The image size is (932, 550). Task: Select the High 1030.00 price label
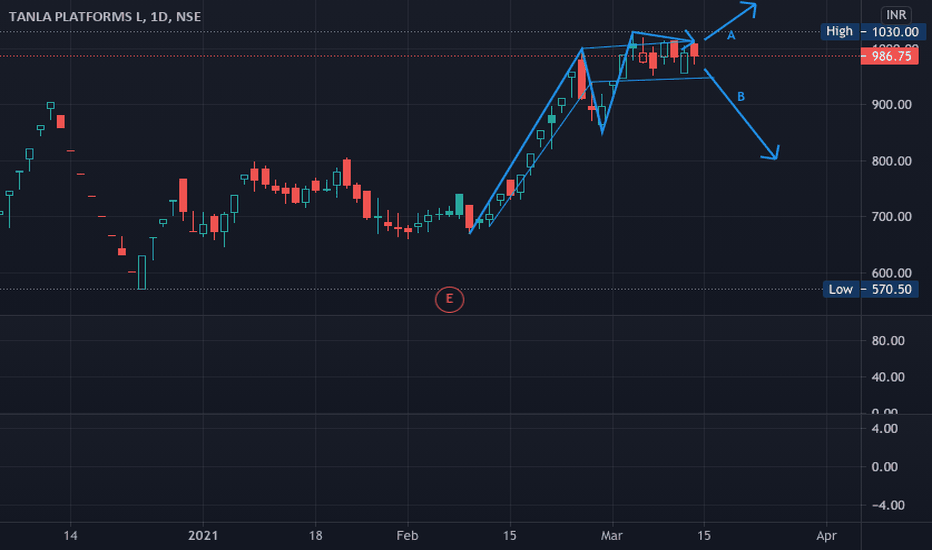click(x=873, y=32)
